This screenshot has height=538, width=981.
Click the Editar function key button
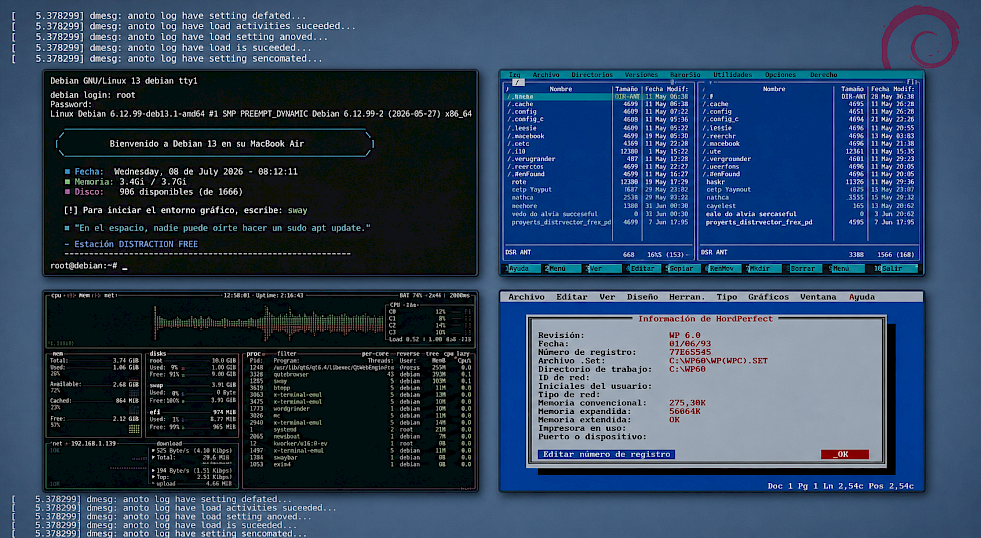point(642,268)
